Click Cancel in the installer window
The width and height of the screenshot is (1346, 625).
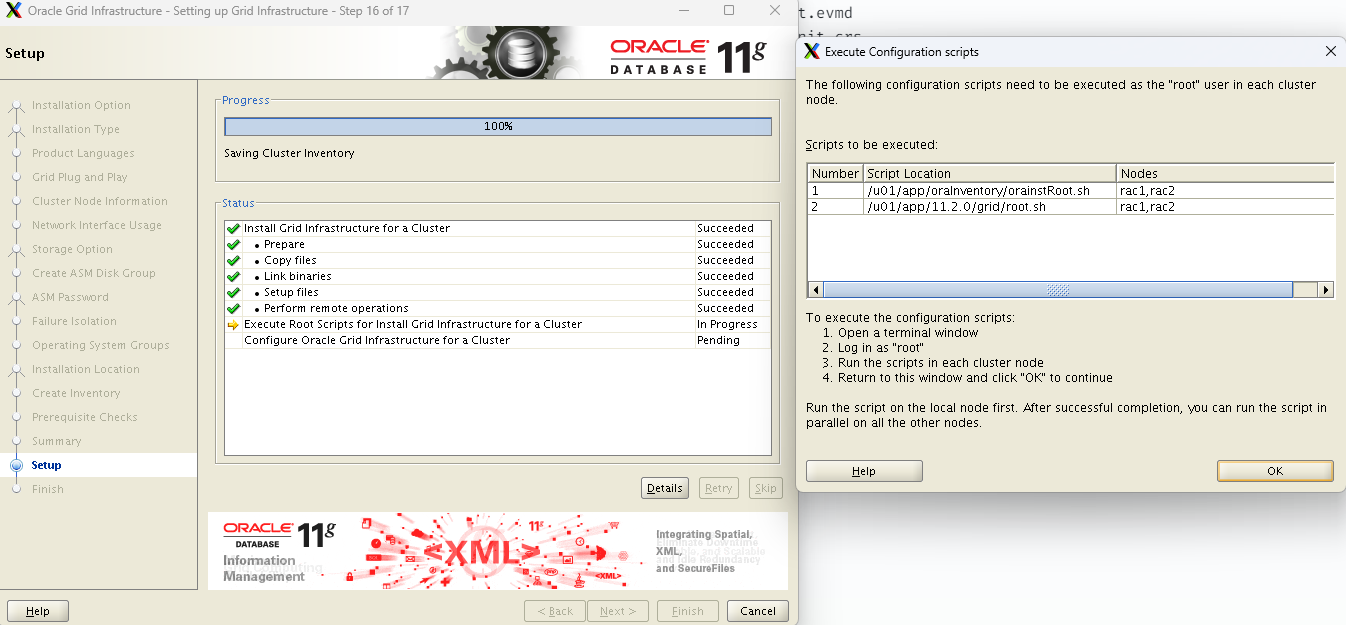click(758, 611)
